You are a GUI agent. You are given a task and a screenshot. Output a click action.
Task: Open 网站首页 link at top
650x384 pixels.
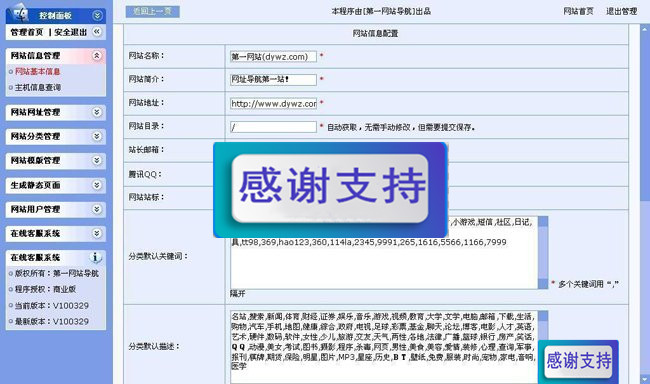578,11
